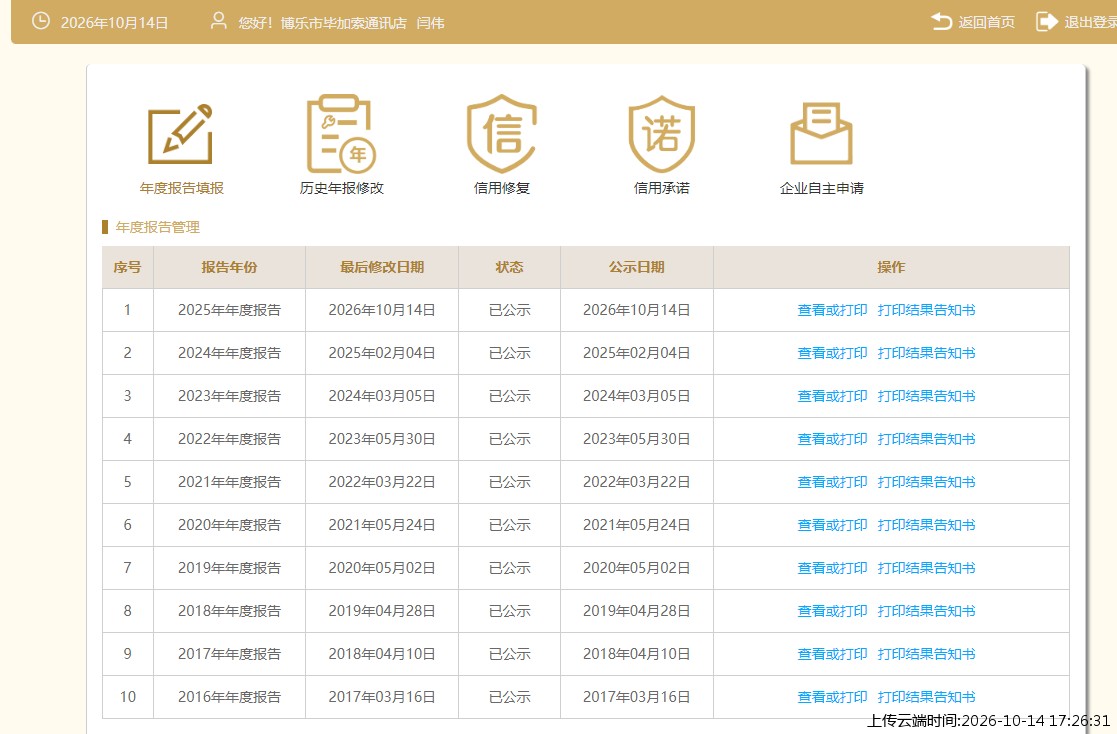Print 结果告知书 for 2018年年度报告
Screen dimensions: 1117x734
point(926,611)
